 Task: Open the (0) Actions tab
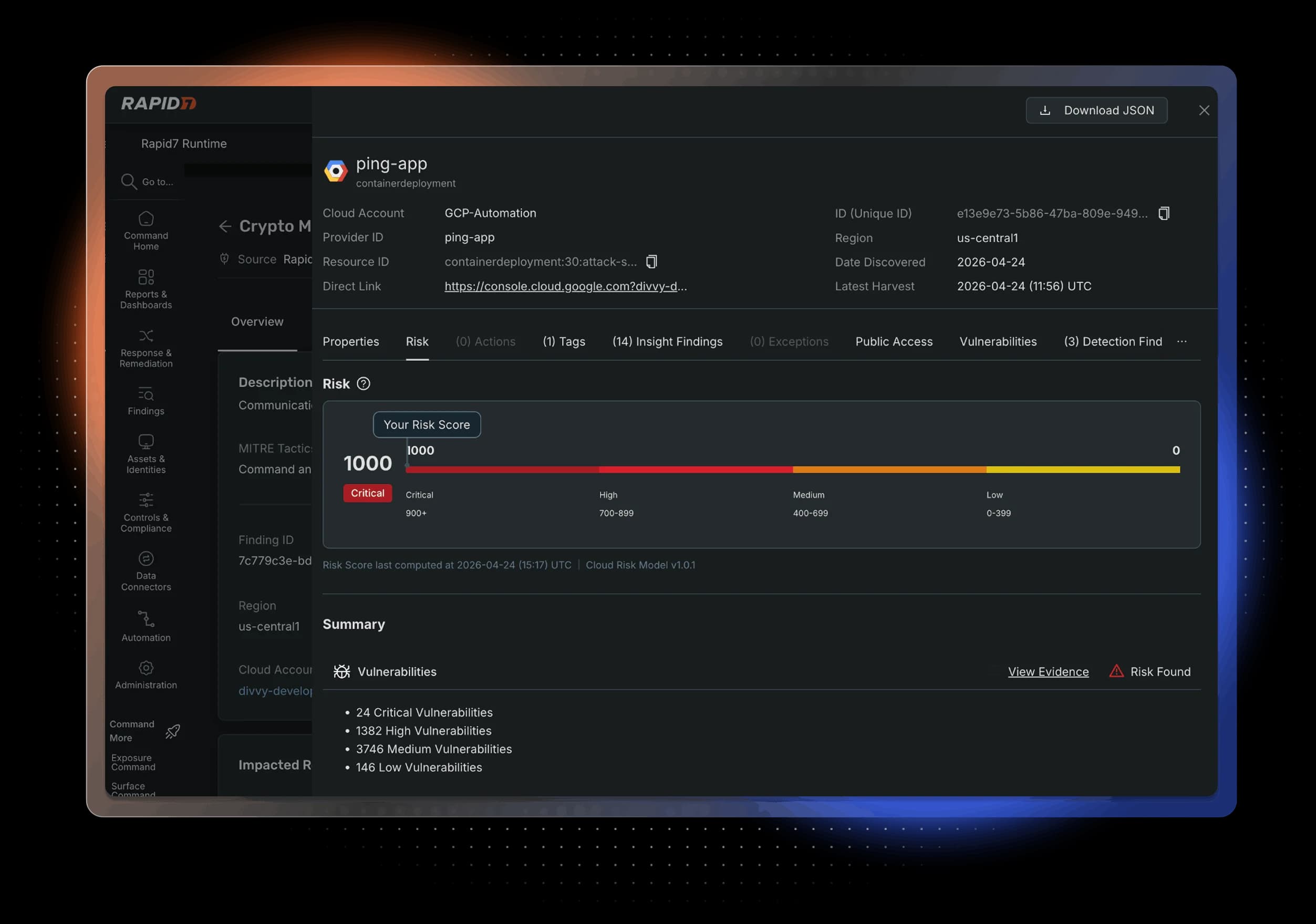485,341
